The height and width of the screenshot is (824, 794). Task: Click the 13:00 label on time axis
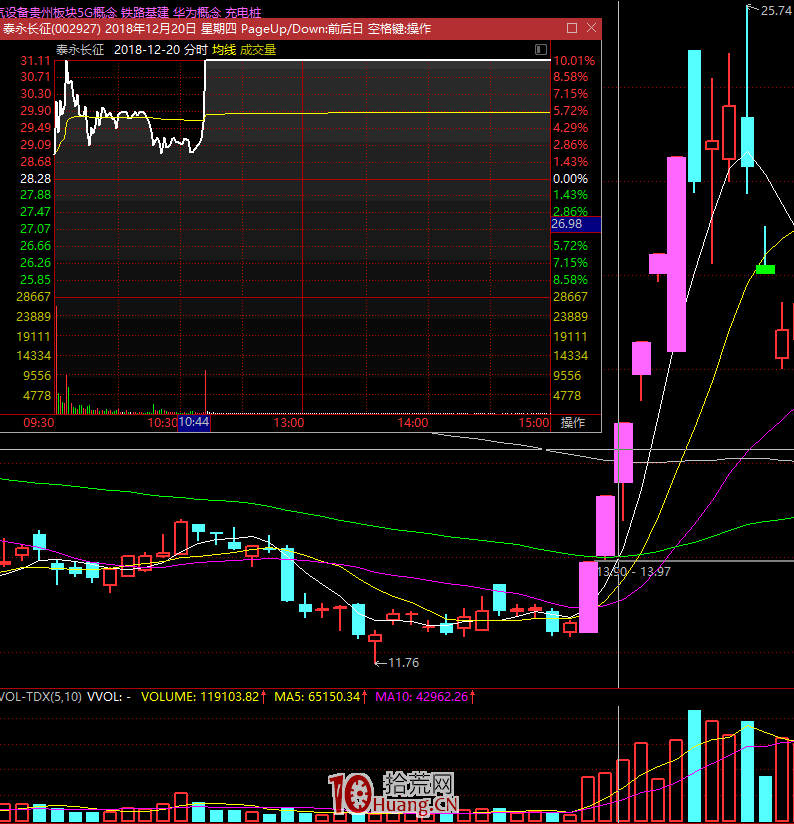pyautogui.click(x=289, y=423)
